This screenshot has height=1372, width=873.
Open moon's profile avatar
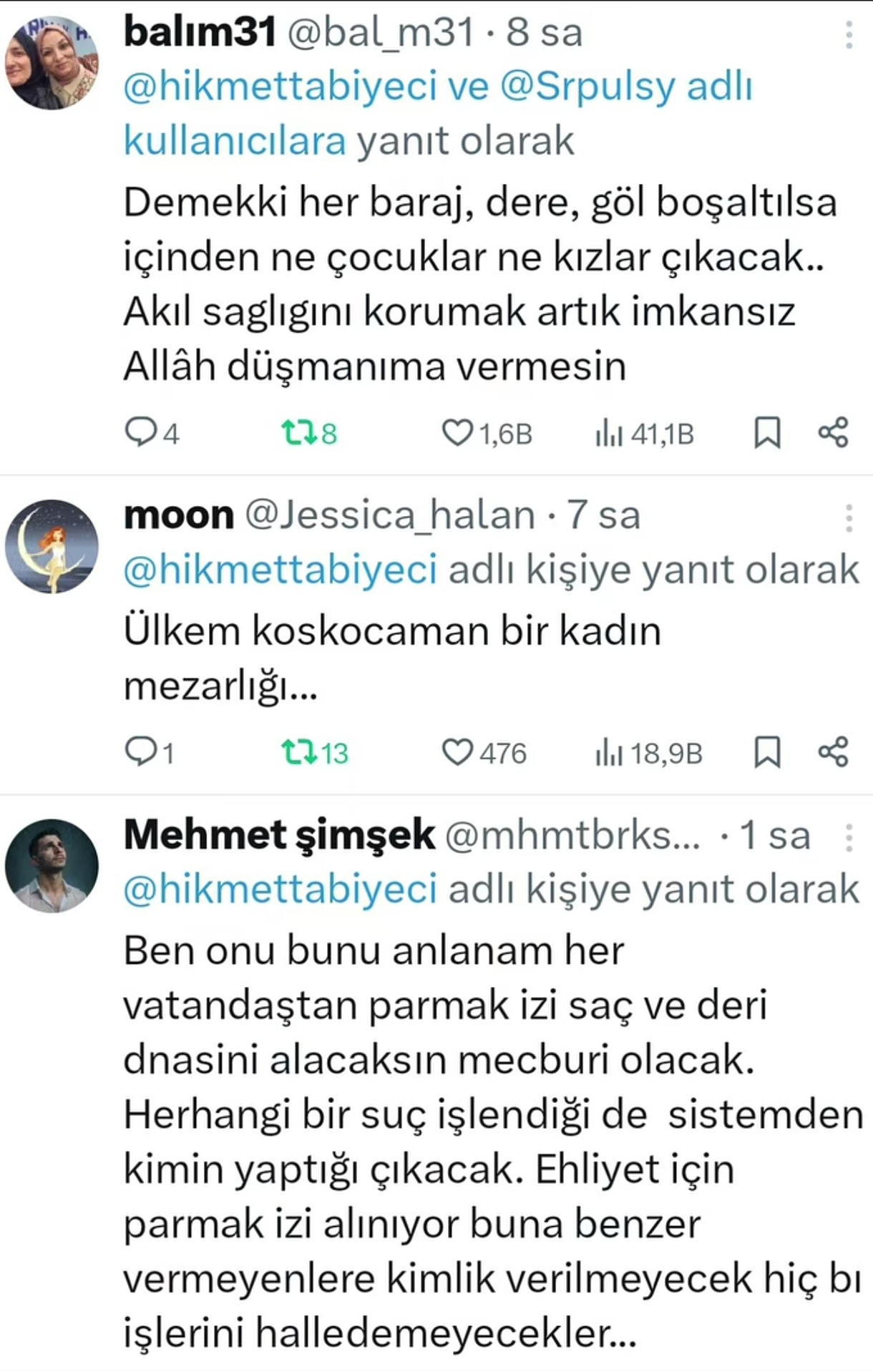click(x=52, y=546)
